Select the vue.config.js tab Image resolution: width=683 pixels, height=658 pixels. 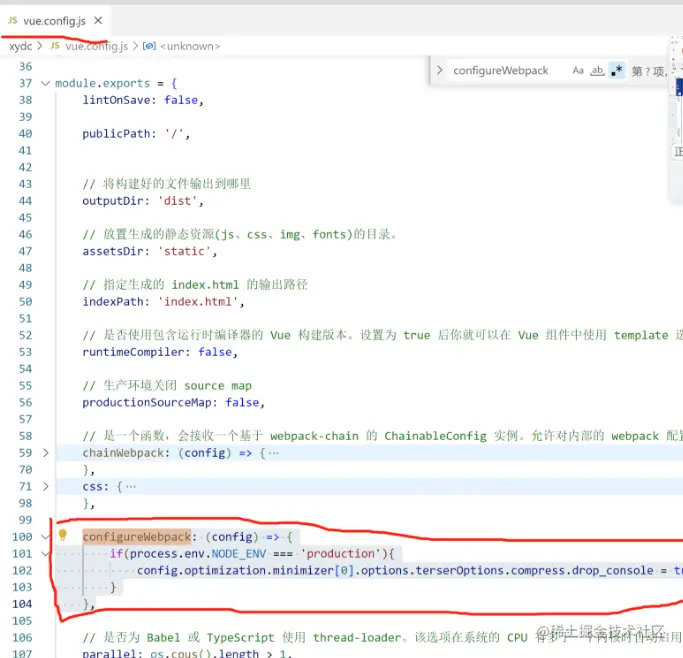[x=55, y=21]
